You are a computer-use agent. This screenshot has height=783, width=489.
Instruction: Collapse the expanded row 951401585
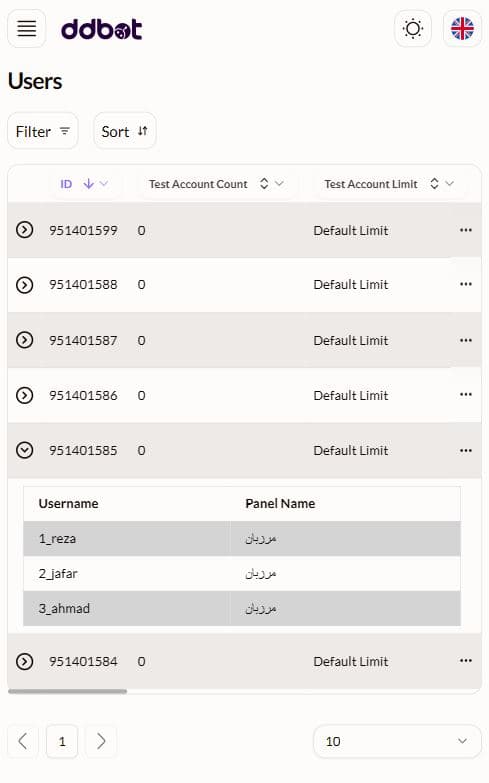[24, 450]
